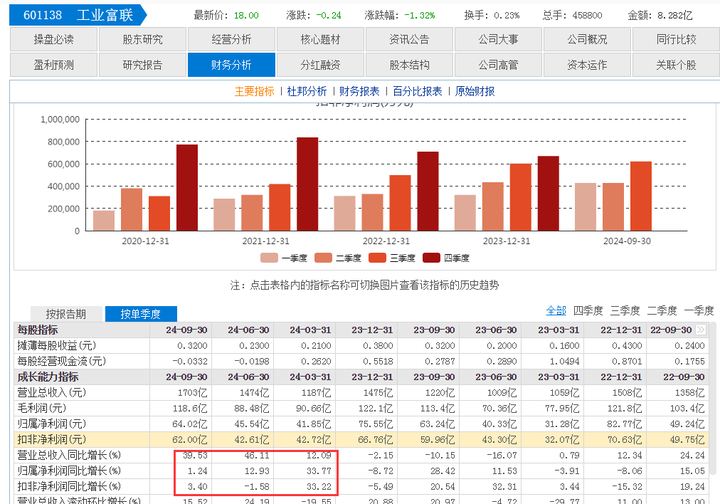Click the 扣非净利润(元) indicator row name
The height and width of the screenshot is (504, 720).
52,439
